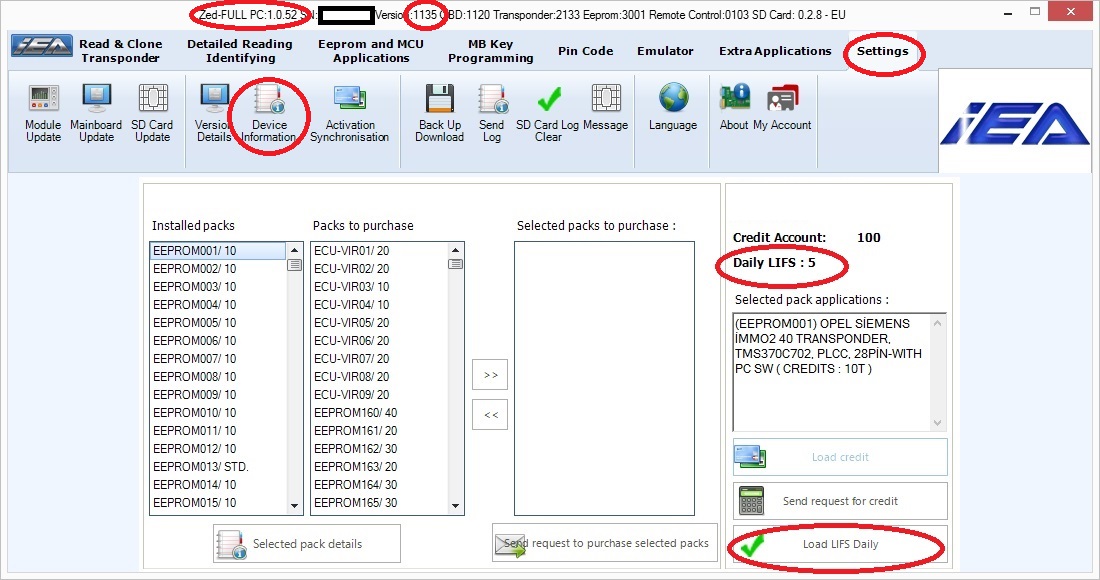This screenshot has height=580, width=1100.
Task: Click Send request for credit
Action: coord(840,501)
